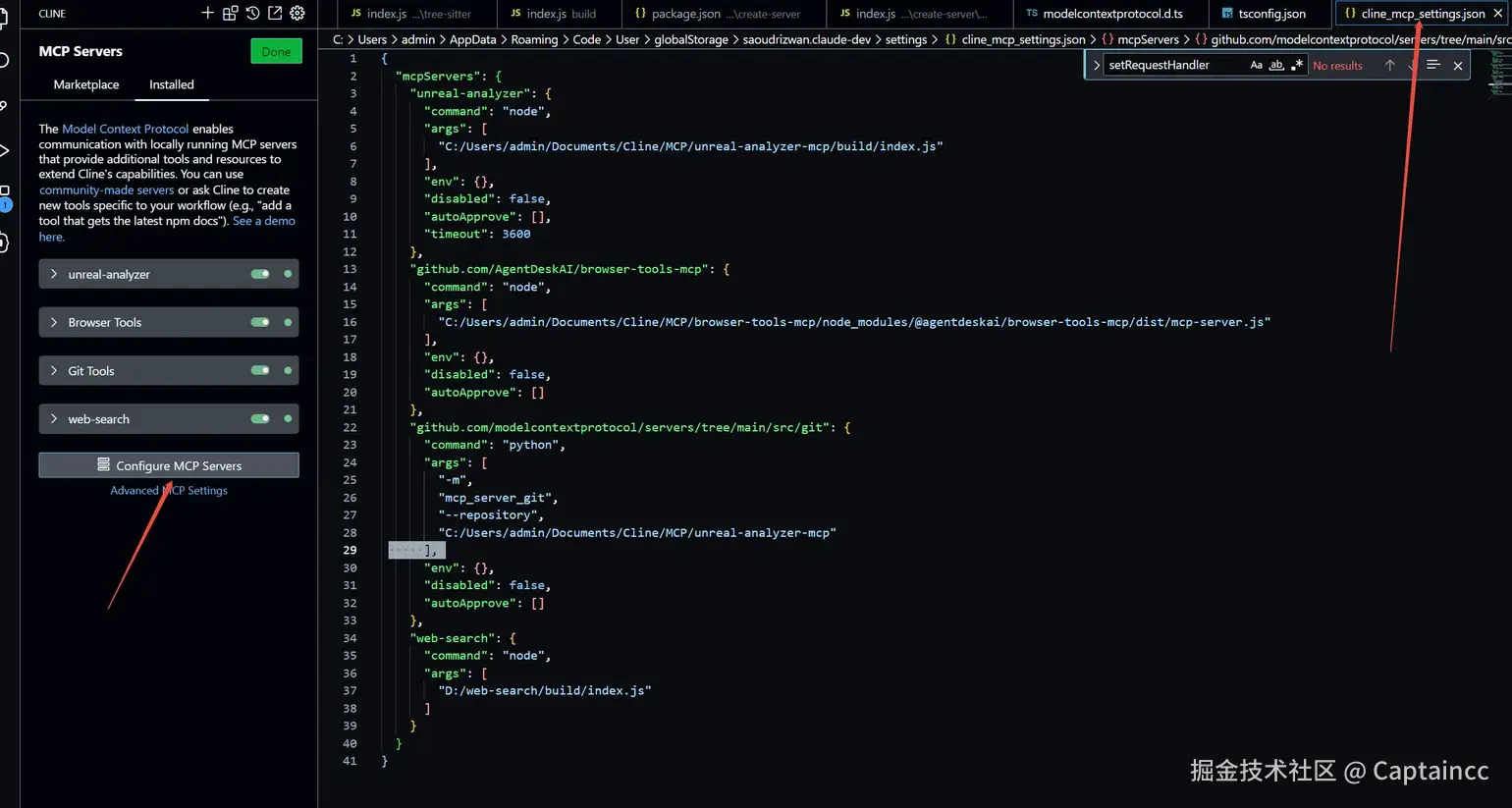This screenshot has width=1512, height=808.
Task: Click the "mcpServers": { line
Action: 449,76
